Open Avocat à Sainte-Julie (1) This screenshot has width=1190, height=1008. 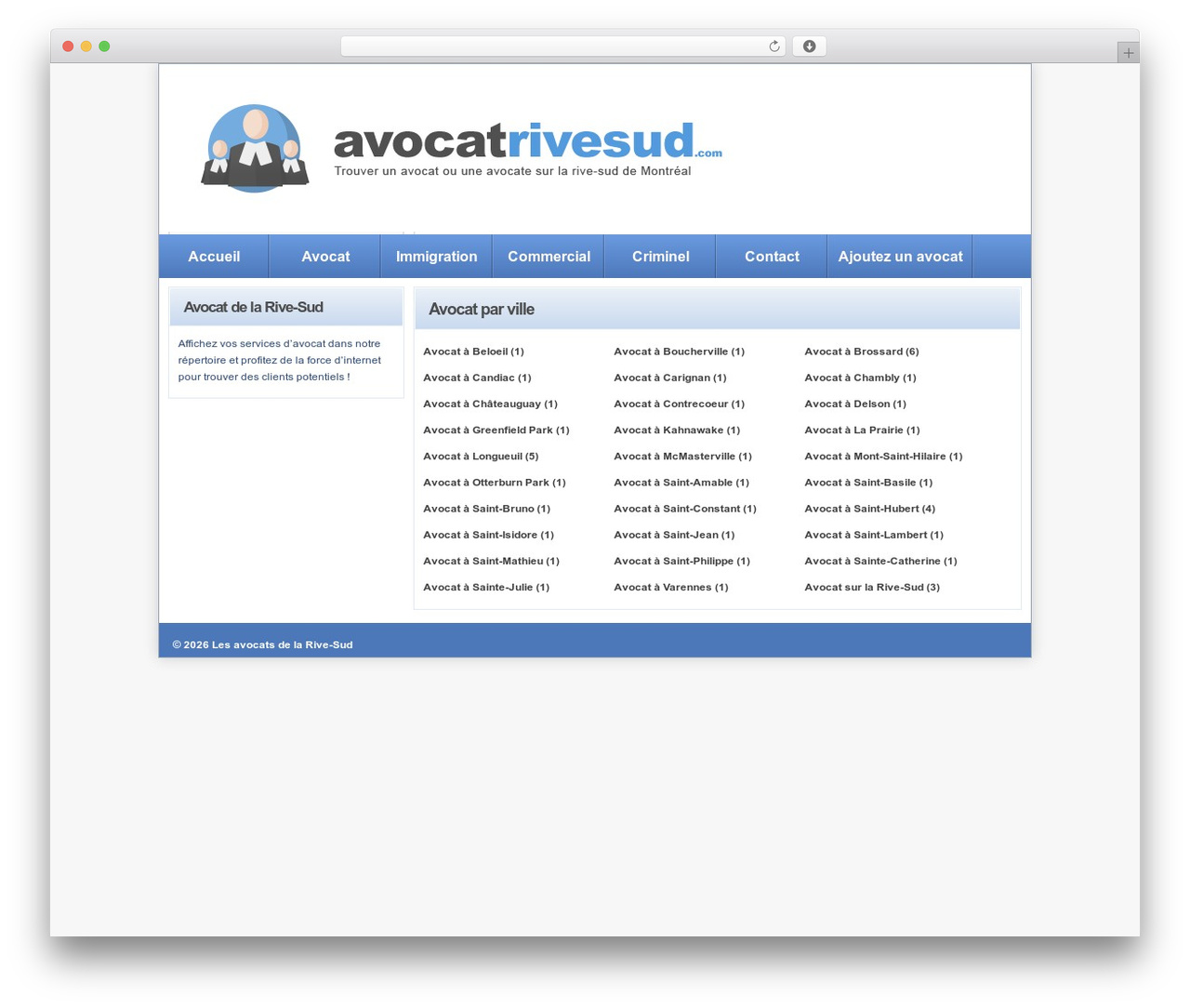pyautogui.click(x=486, y=587)
